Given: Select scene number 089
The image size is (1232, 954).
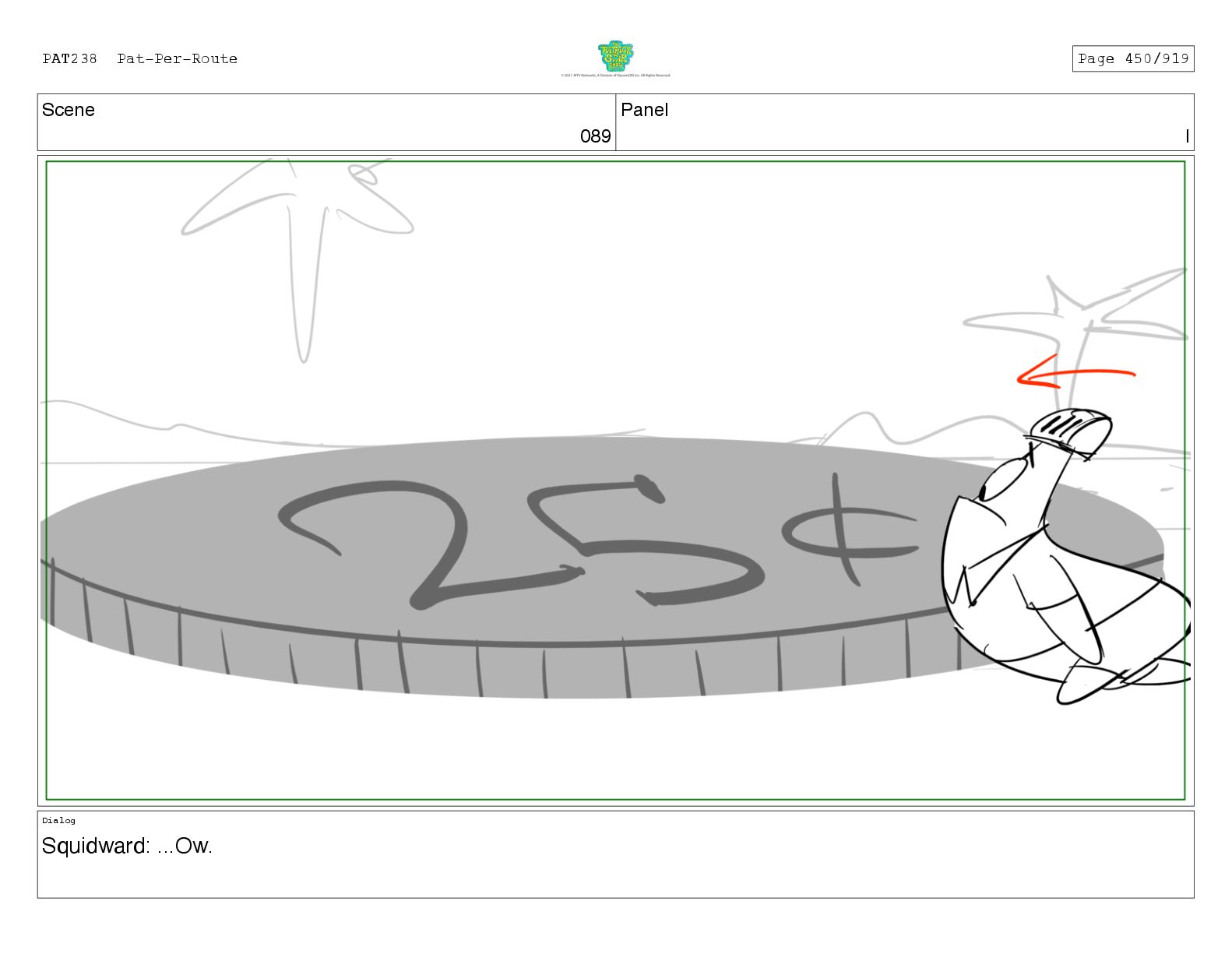Looking at the screenshot, I should [595, 136].
